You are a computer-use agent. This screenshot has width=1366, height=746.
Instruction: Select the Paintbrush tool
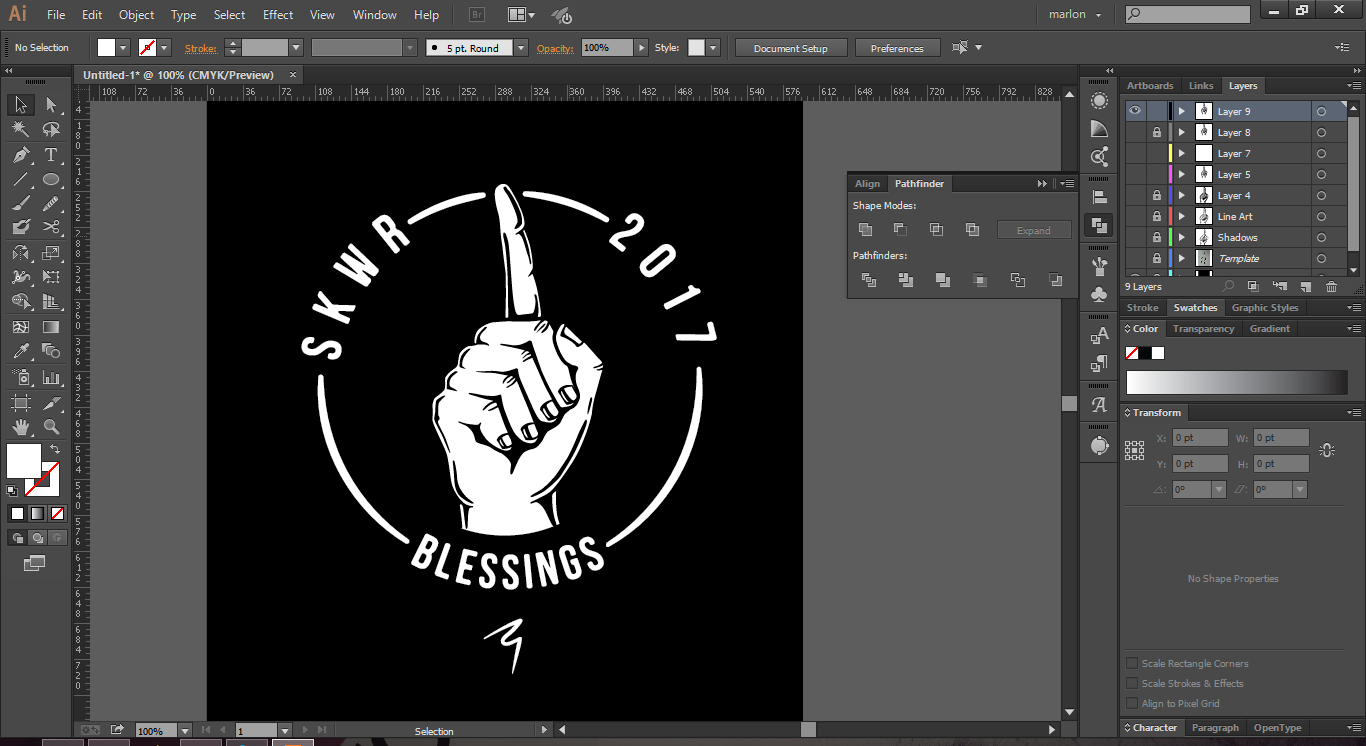point(20,203)
